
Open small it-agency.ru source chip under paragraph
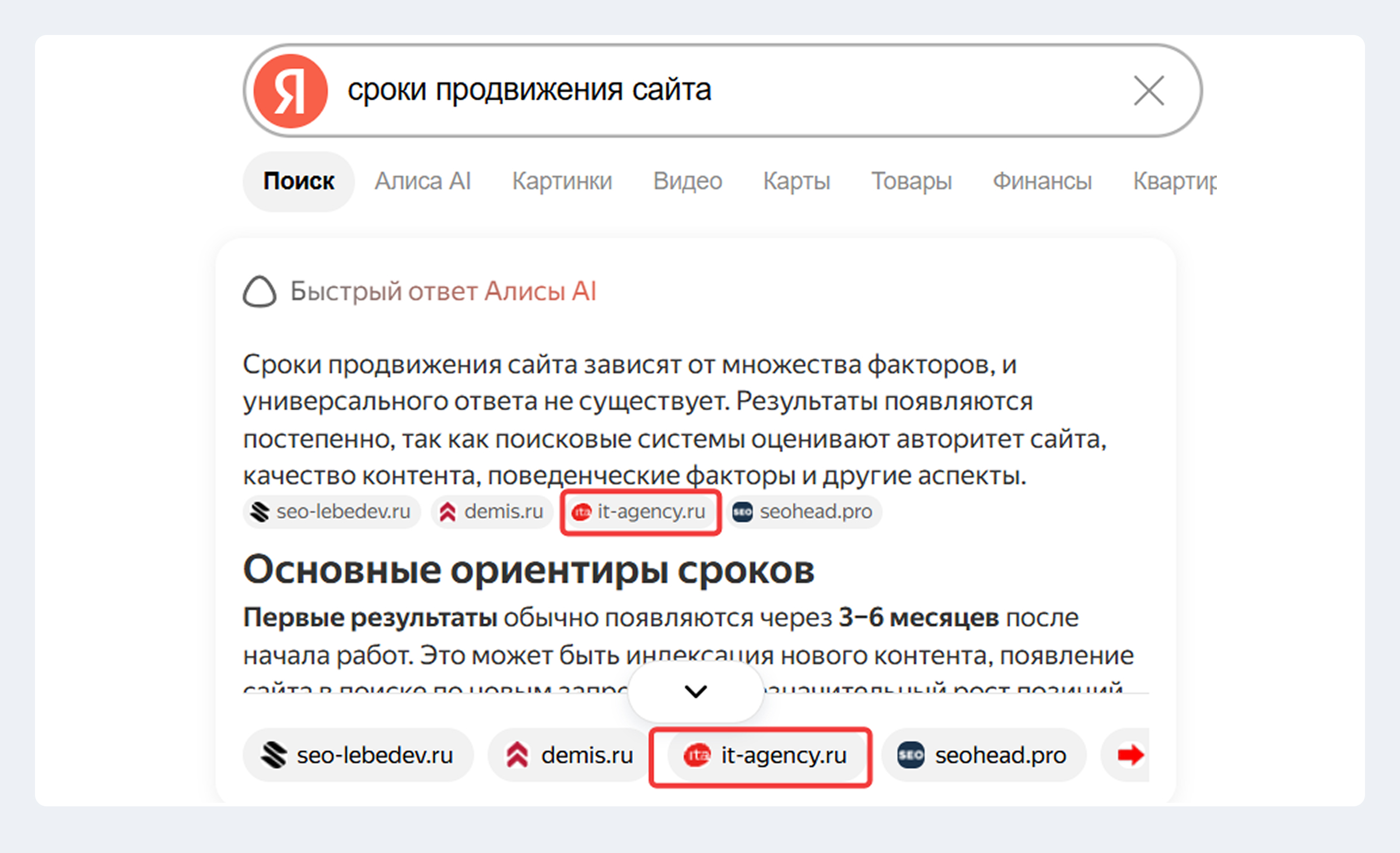(x=640, y=512)
